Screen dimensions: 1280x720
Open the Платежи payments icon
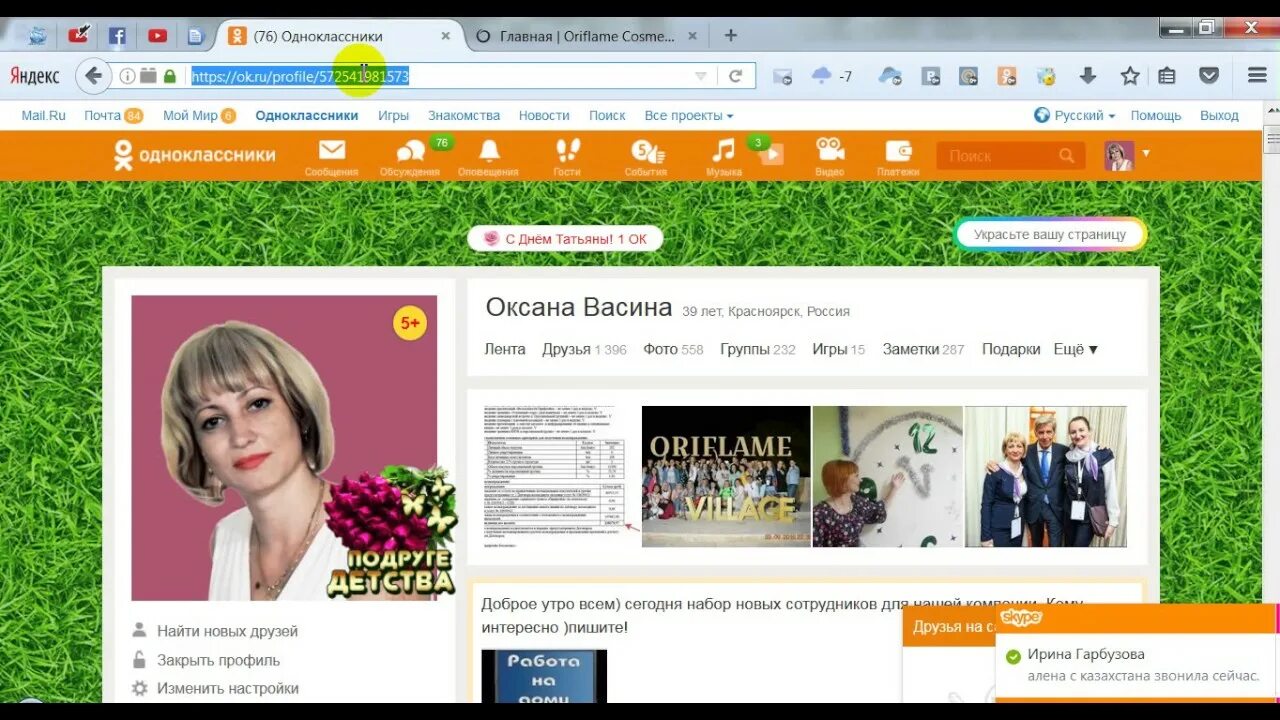(x=896, y=151)
